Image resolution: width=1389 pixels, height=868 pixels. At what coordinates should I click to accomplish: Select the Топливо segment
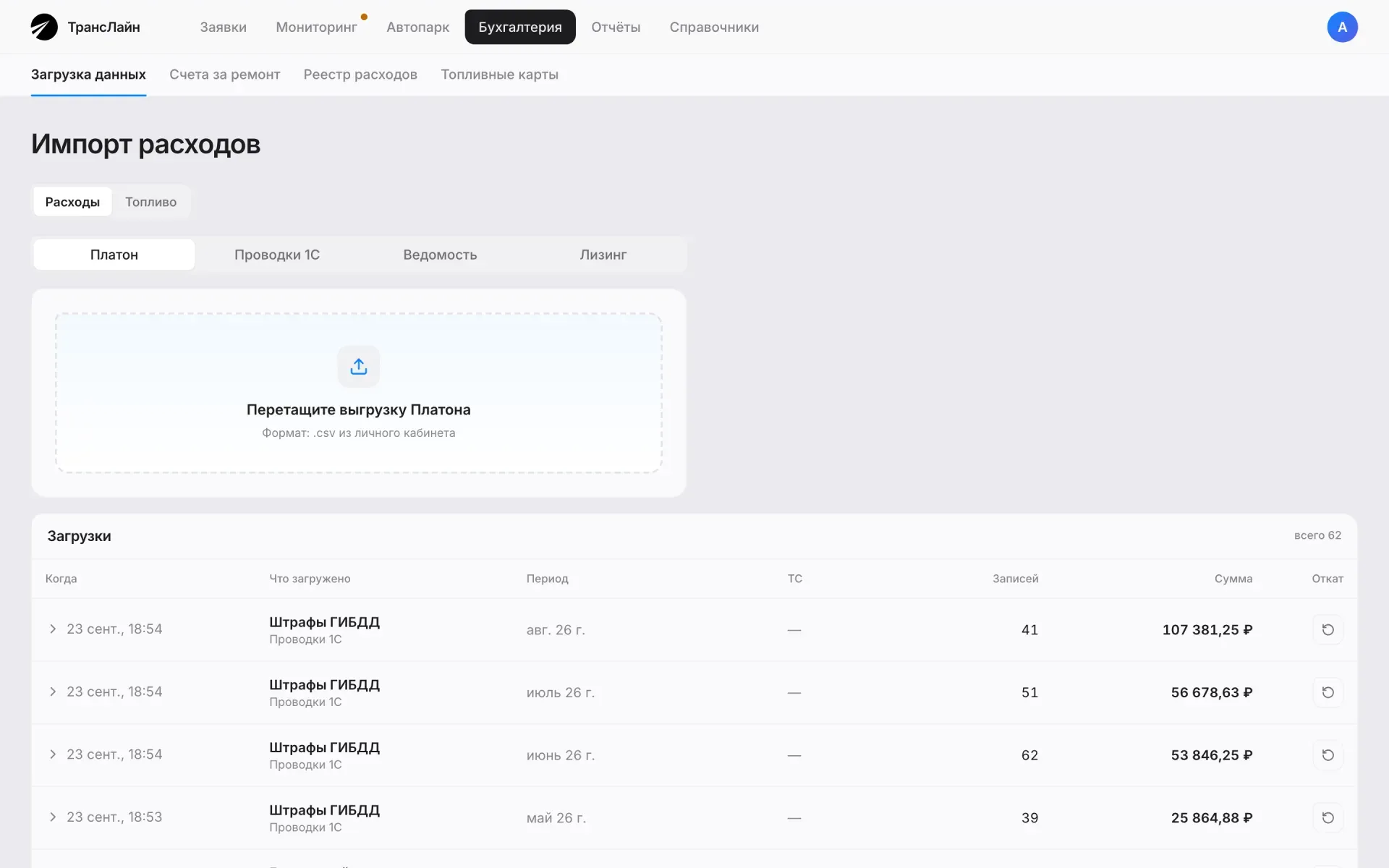coord(150,202)
